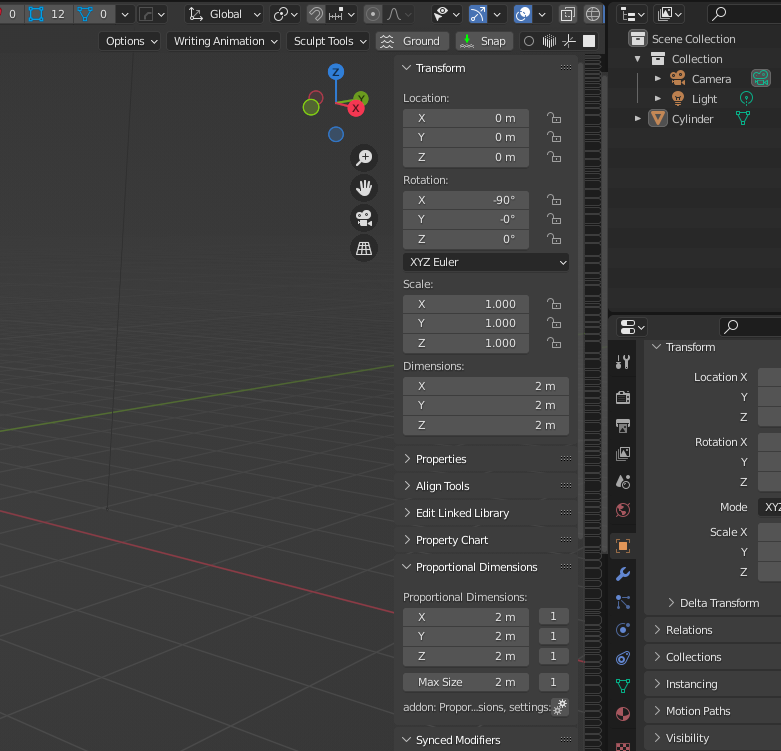Click the gear icon for Proportional Dimensions settings
This screenshot has height=751, width=781.
[560, 707]
